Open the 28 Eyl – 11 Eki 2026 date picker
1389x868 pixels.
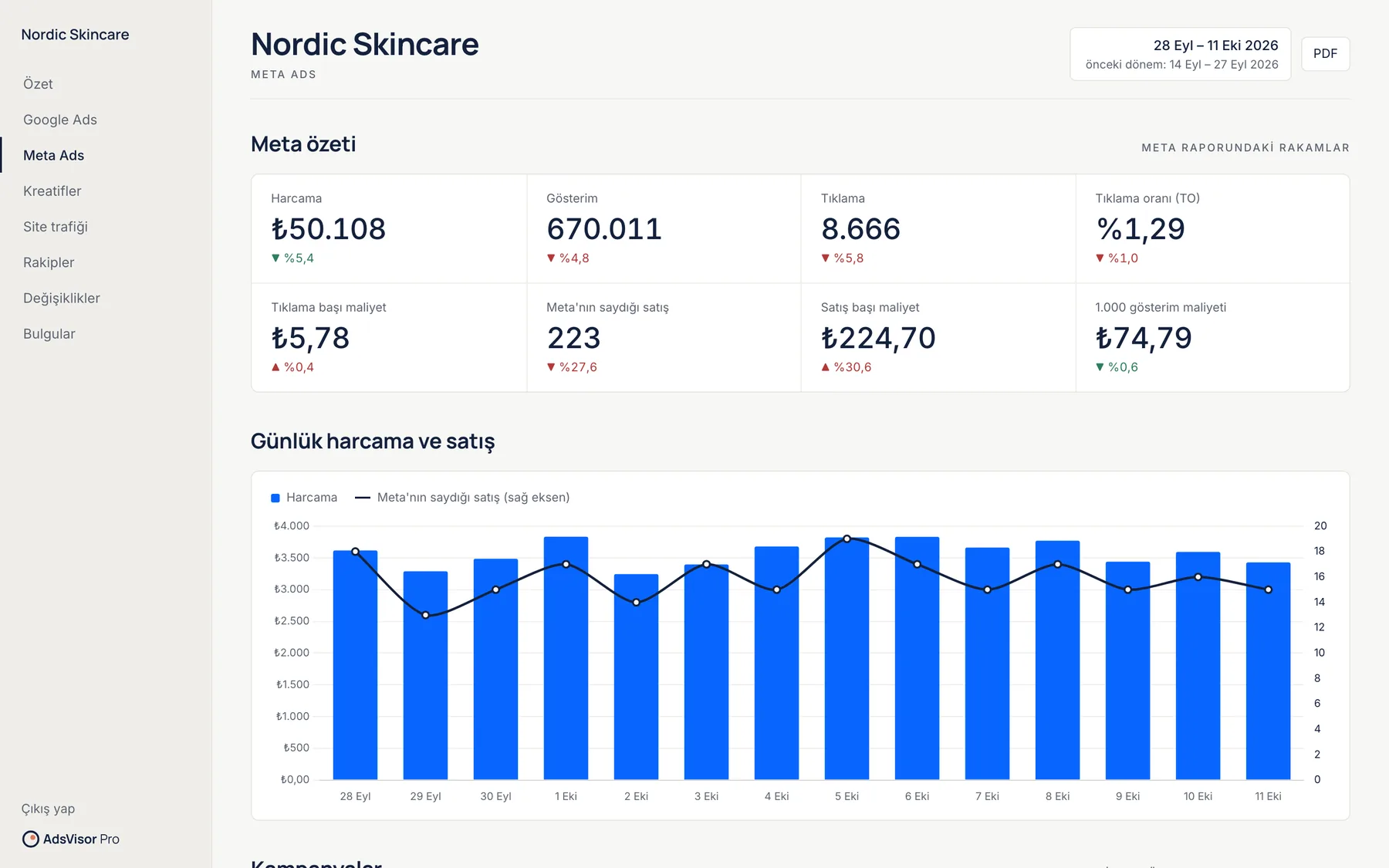(x=1180, y=54)
